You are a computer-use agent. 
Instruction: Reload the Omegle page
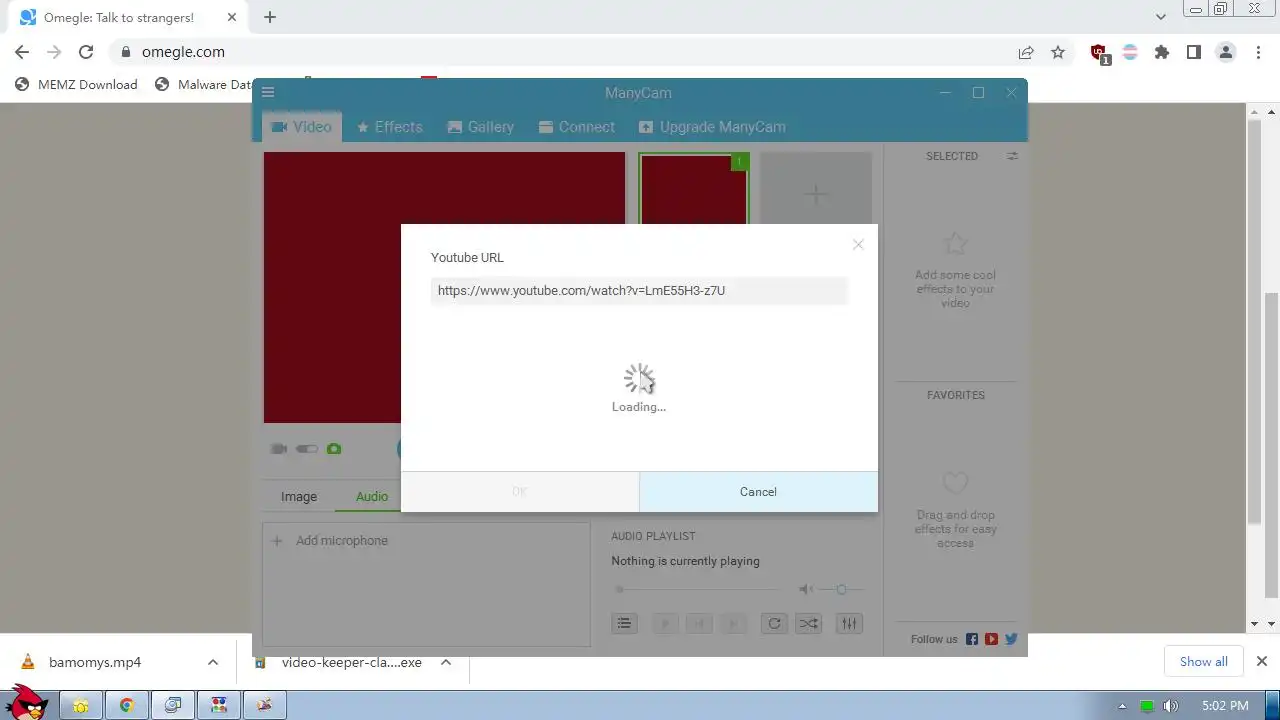pyautogui.click(x=86, y=52)
